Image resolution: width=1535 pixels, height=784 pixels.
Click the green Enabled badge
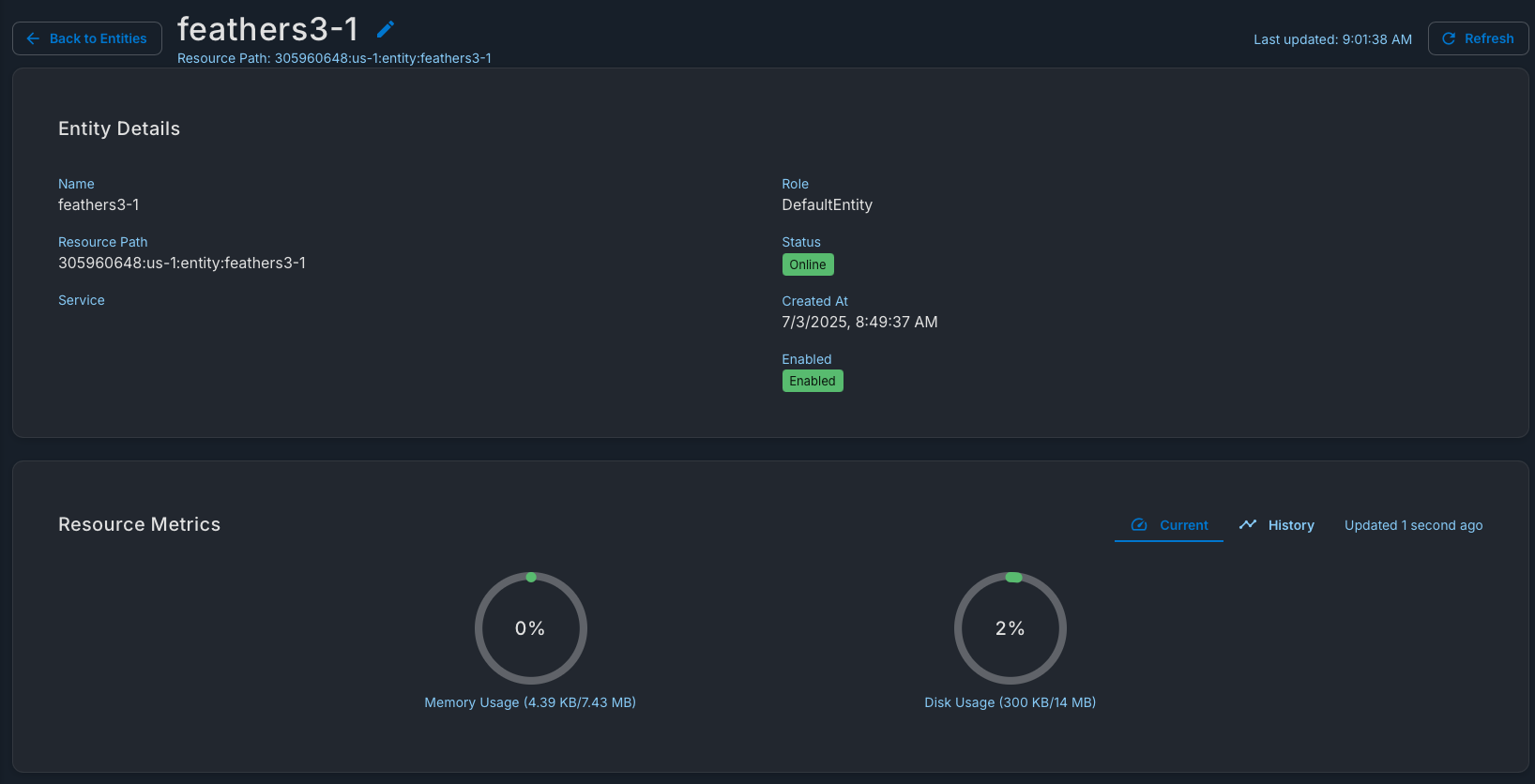(813, 381)
